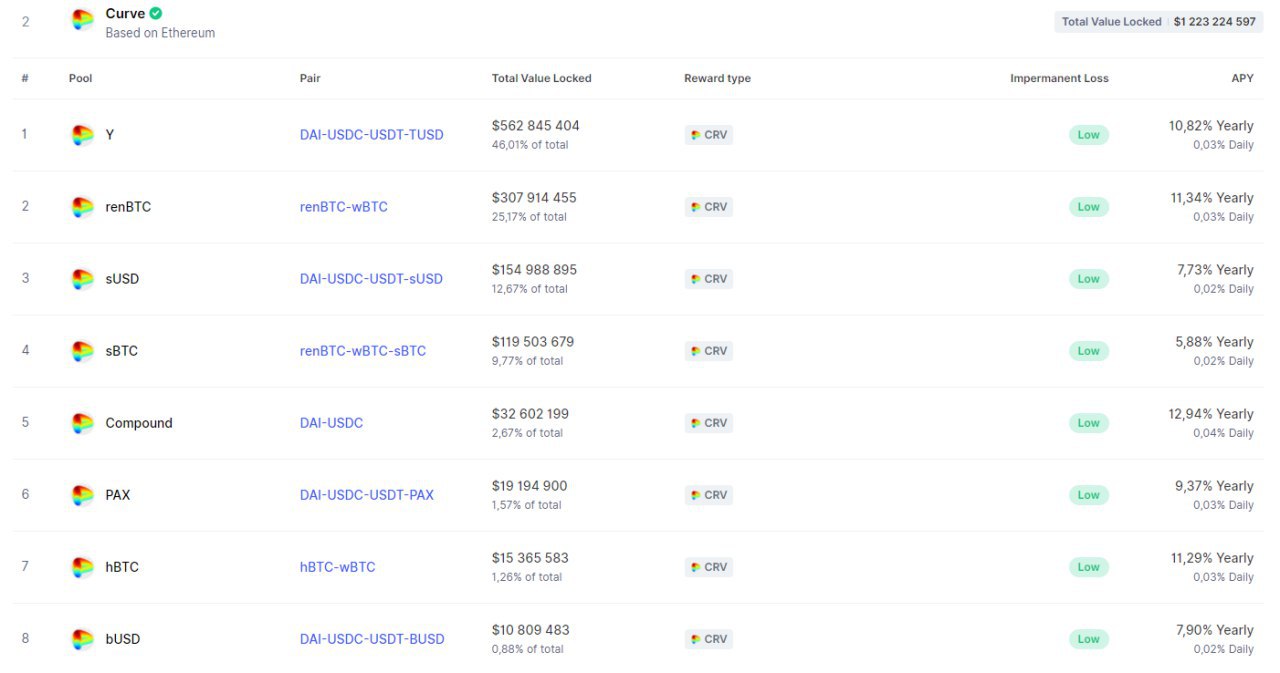Screen dimensions: 1280x673
Task: Click the sBTC pool icon
Action: click(x=82, y=351)
